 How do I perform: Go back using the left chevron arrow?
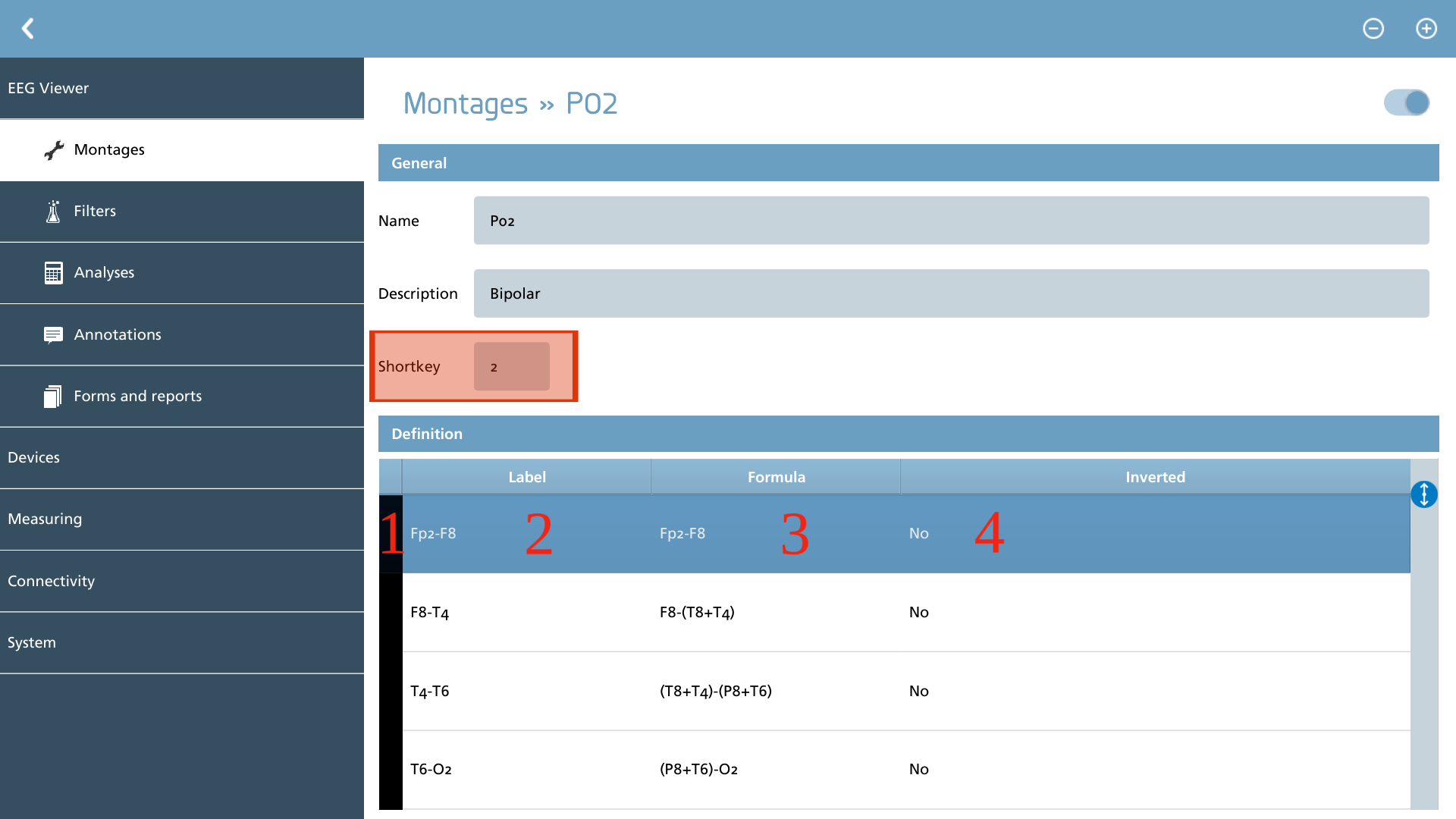(28, 29)
